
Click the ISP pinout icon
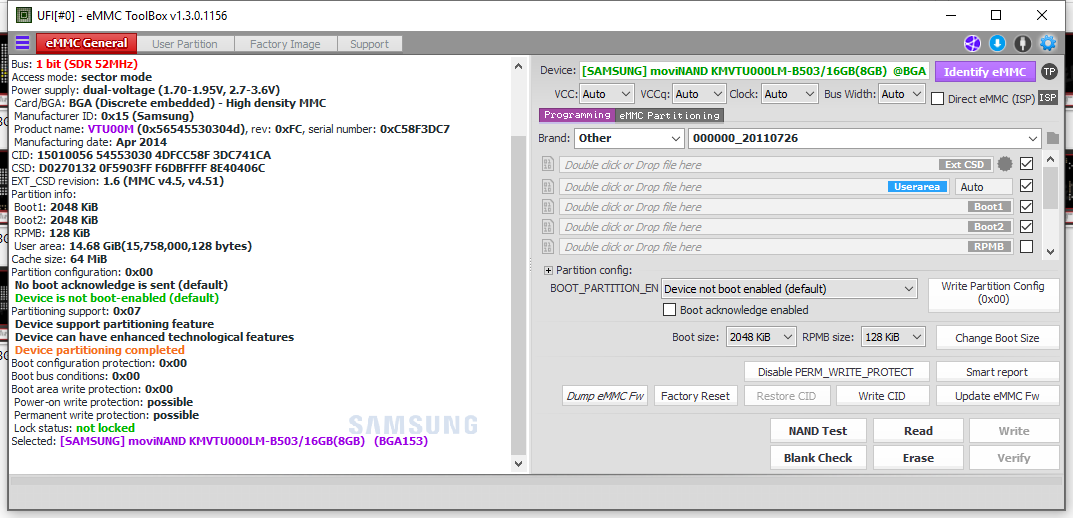1047,97
